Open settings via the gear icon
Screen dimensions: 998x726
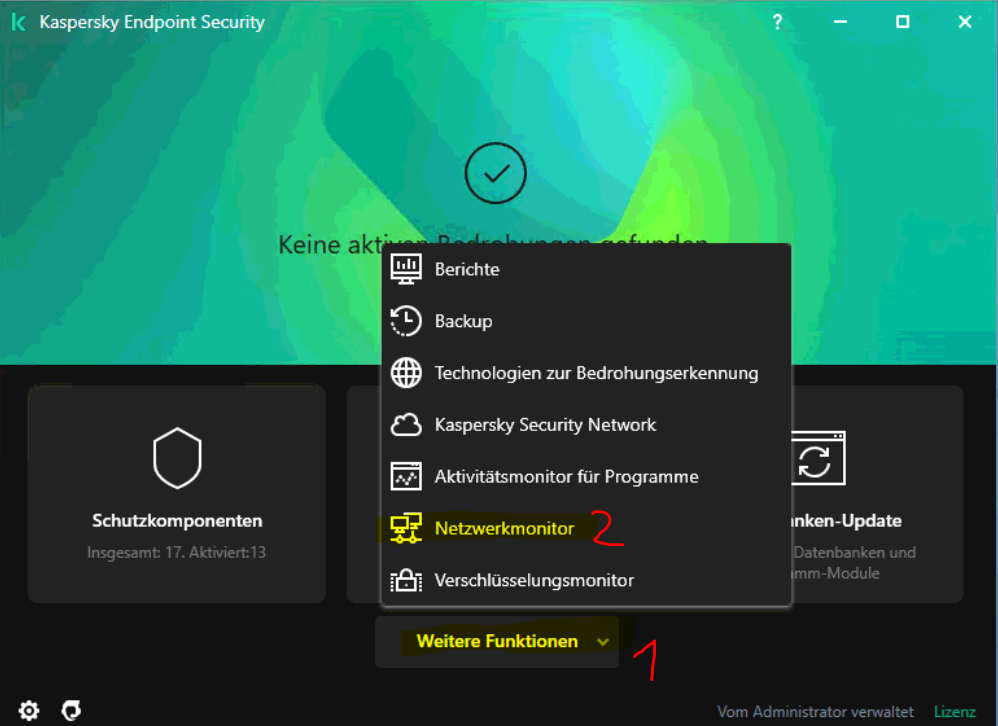[x=29, y=710]
